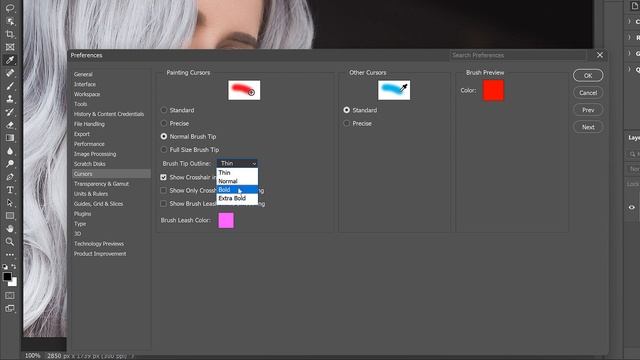
Task: Click the Change Screen Mode icon
Action: (10, 309)
